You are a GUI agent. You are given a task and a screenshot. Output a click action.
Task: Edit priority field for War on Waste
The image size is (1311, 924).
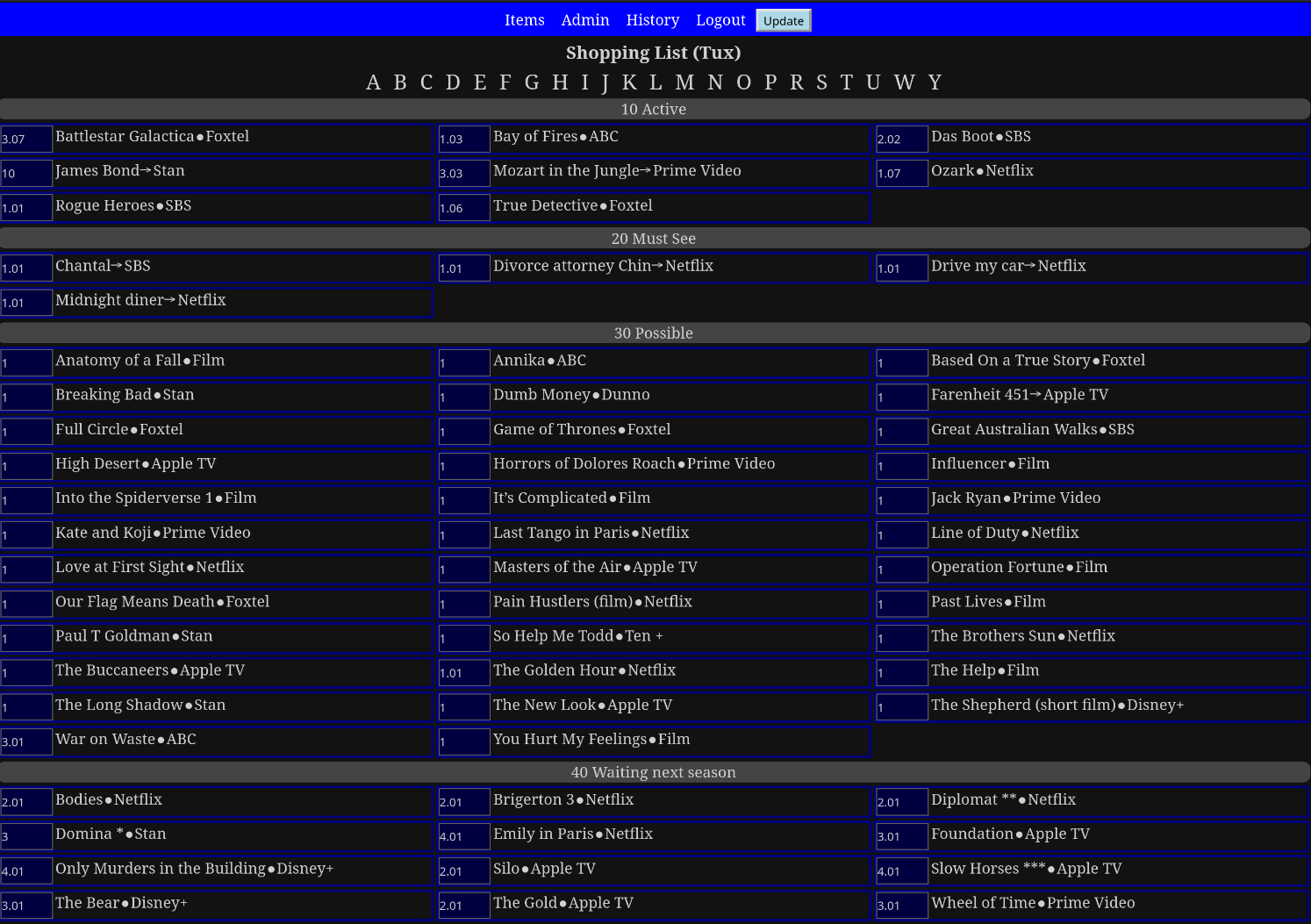[26, 741]
